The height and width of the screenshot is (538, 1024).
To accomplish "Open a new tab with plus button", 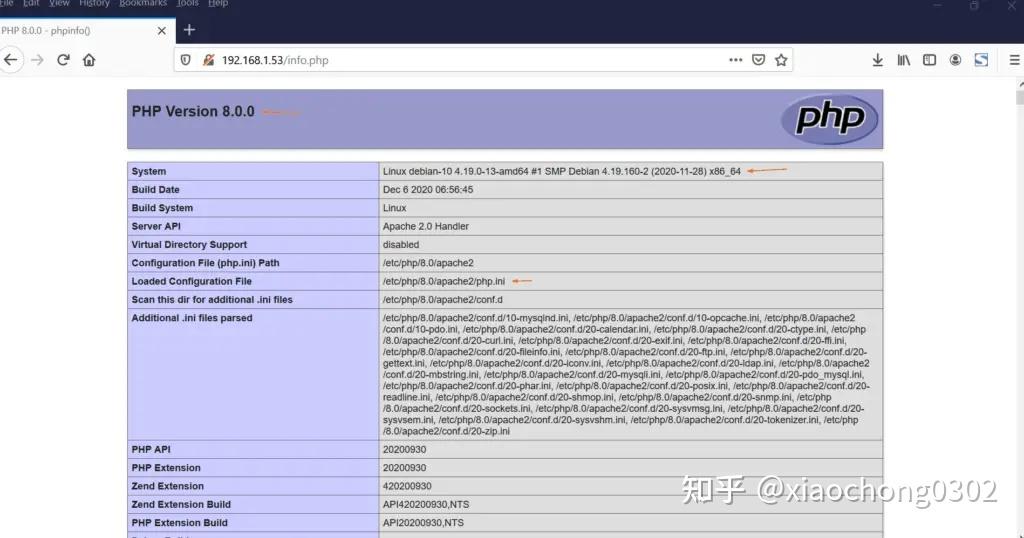I will coord(189,30).
